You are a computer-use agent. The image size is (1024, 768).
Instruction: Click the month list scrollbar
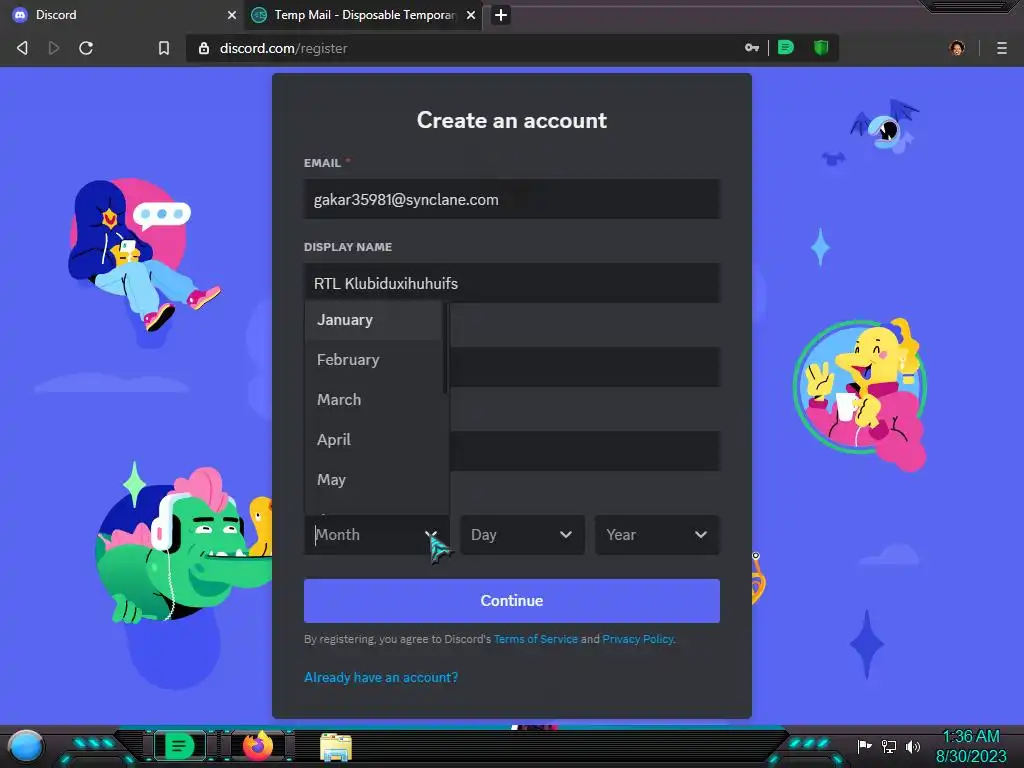[445, 347]
